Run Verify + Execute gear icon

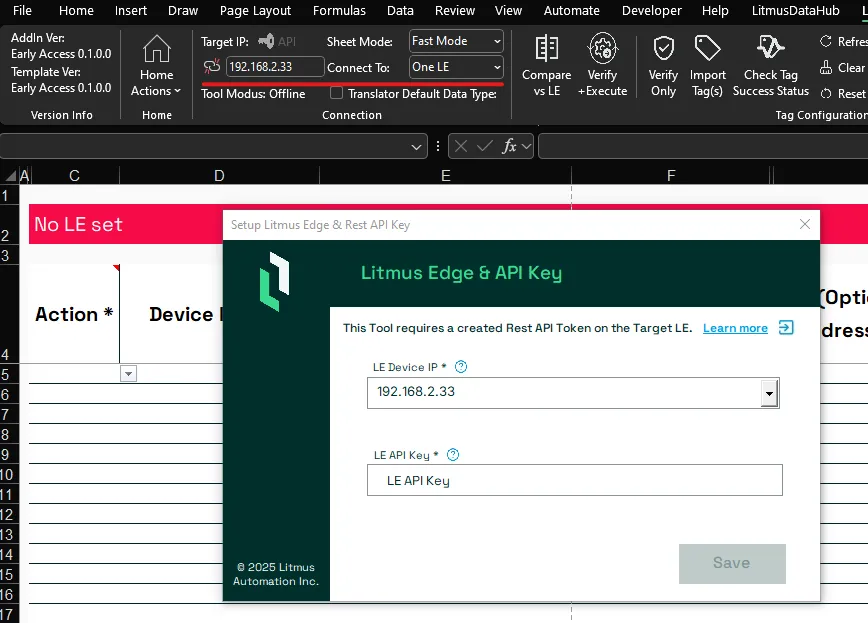tap(602, 48)
